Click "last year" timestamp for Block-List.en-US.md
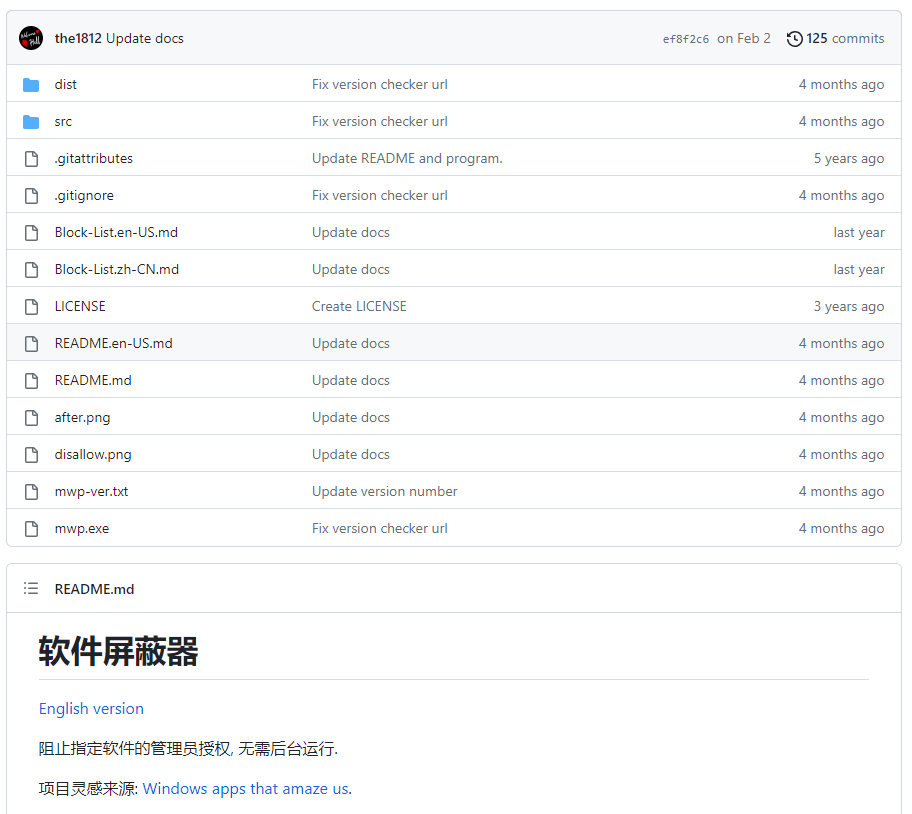Viewport: 912px width, 814px height. (x=859, y=233)
